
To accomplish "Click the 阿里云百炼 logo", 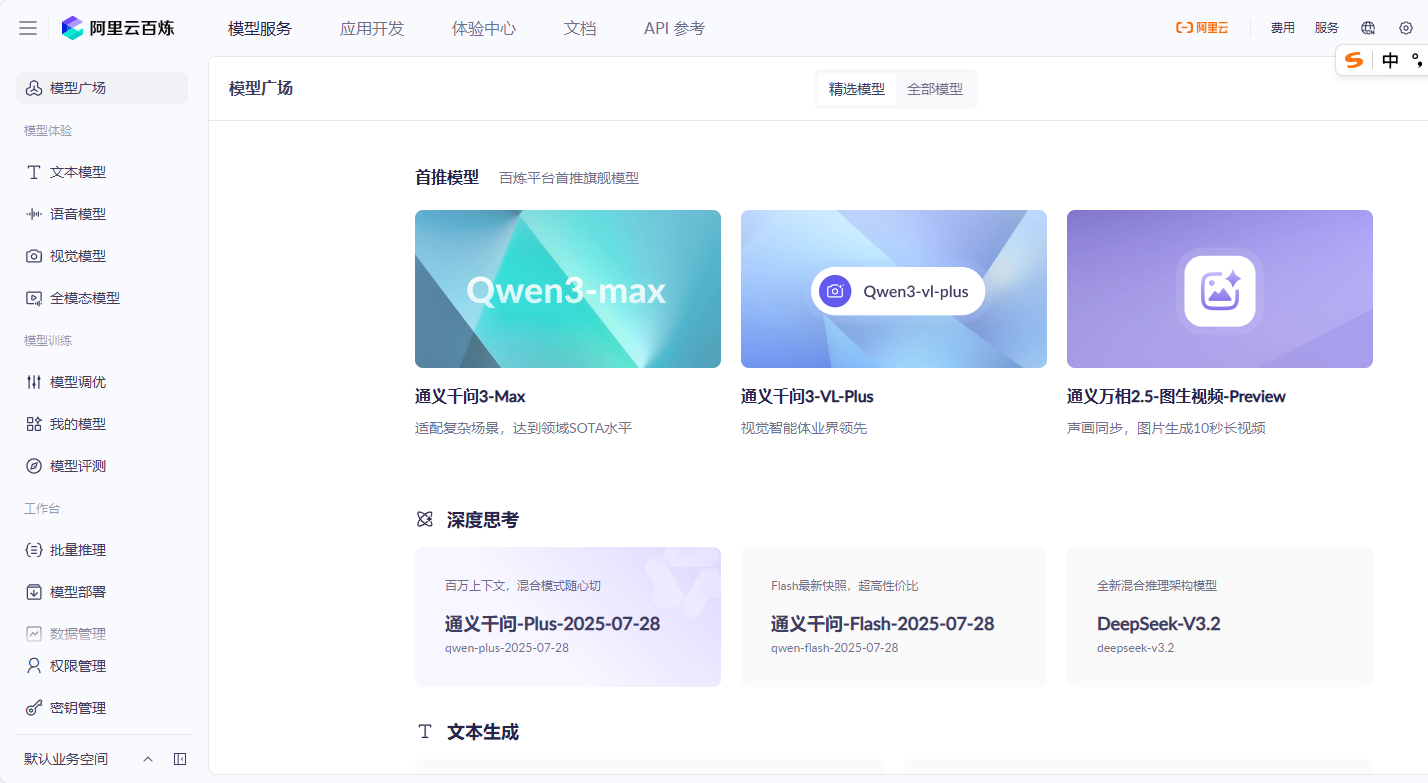I will [117, 28].
